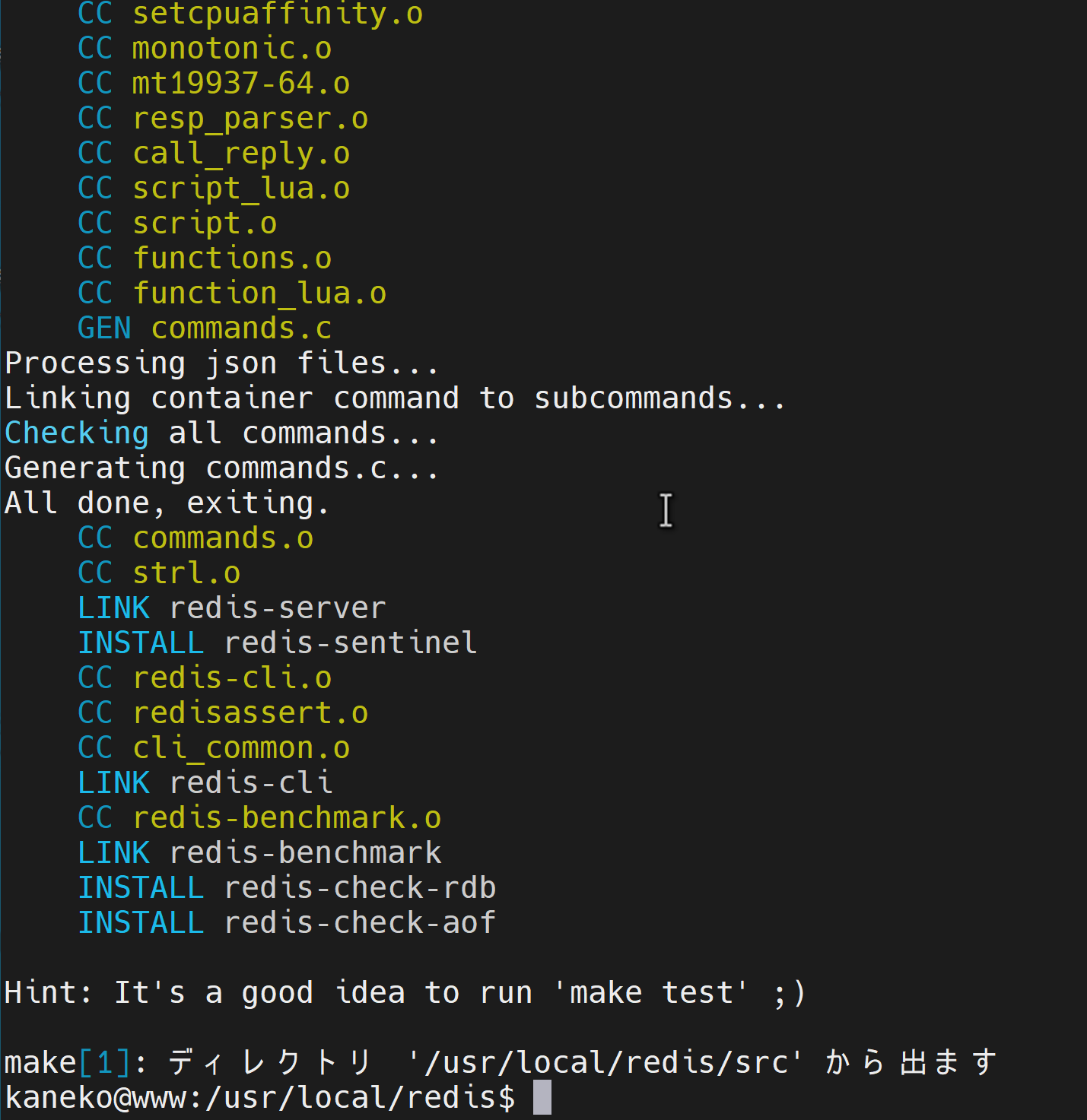The height and width of the screenshot is (1120, 1087).
Task: Click the 'INSTALL redis-check-aof' line
Action: tap(287, 922)
